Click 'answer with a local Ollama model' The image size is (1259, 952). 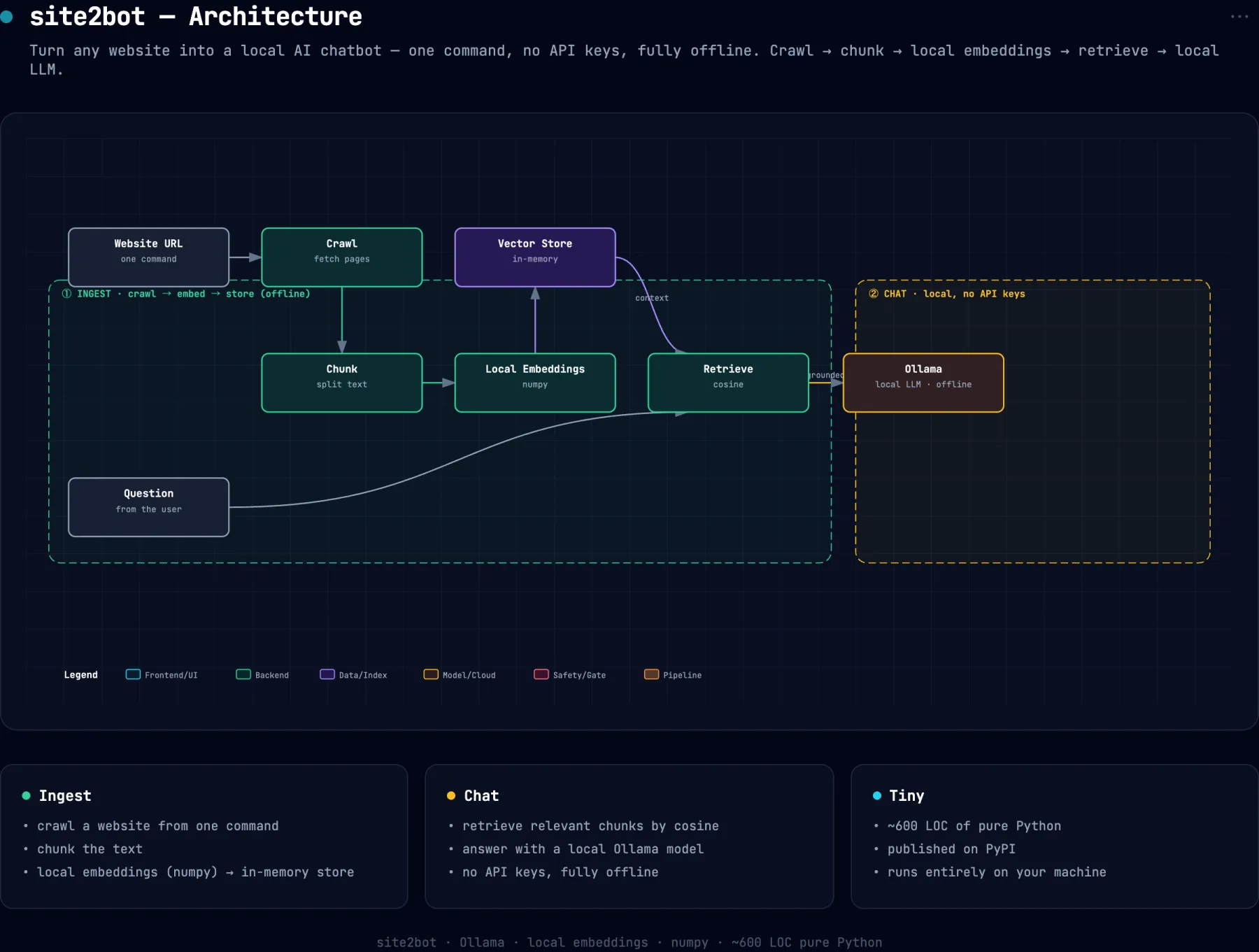pyautogui.click(x=583, y=849)
